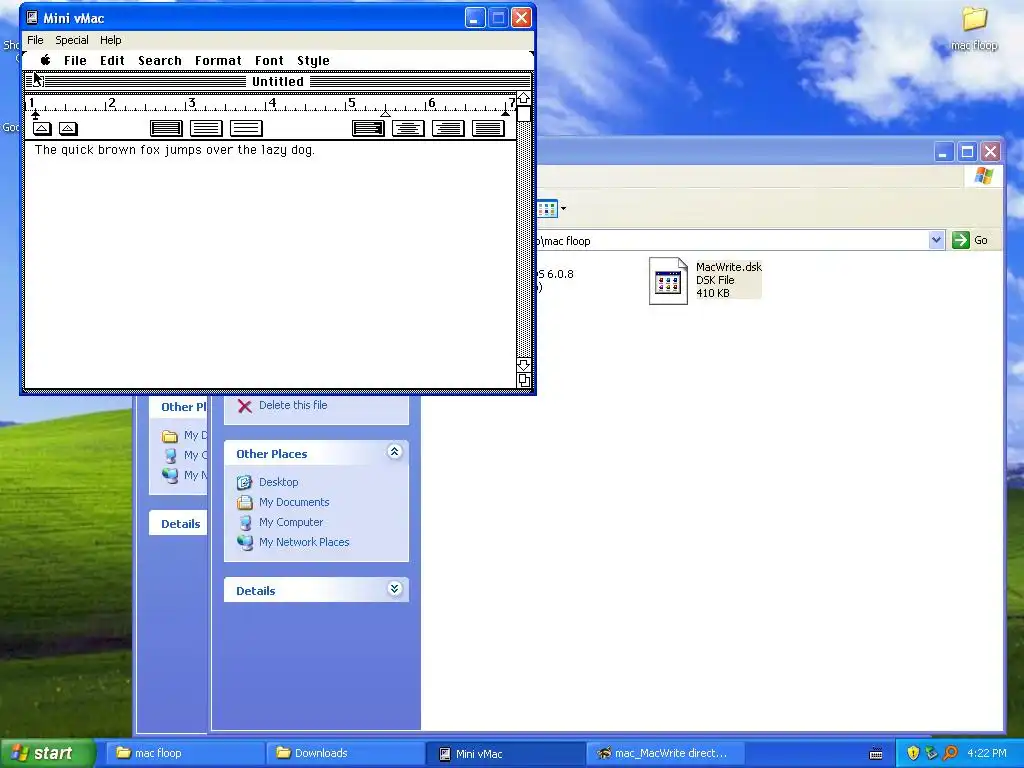Open the Format menu in MacWrite
Screen dimensions: 1024x768
point(218,61)
